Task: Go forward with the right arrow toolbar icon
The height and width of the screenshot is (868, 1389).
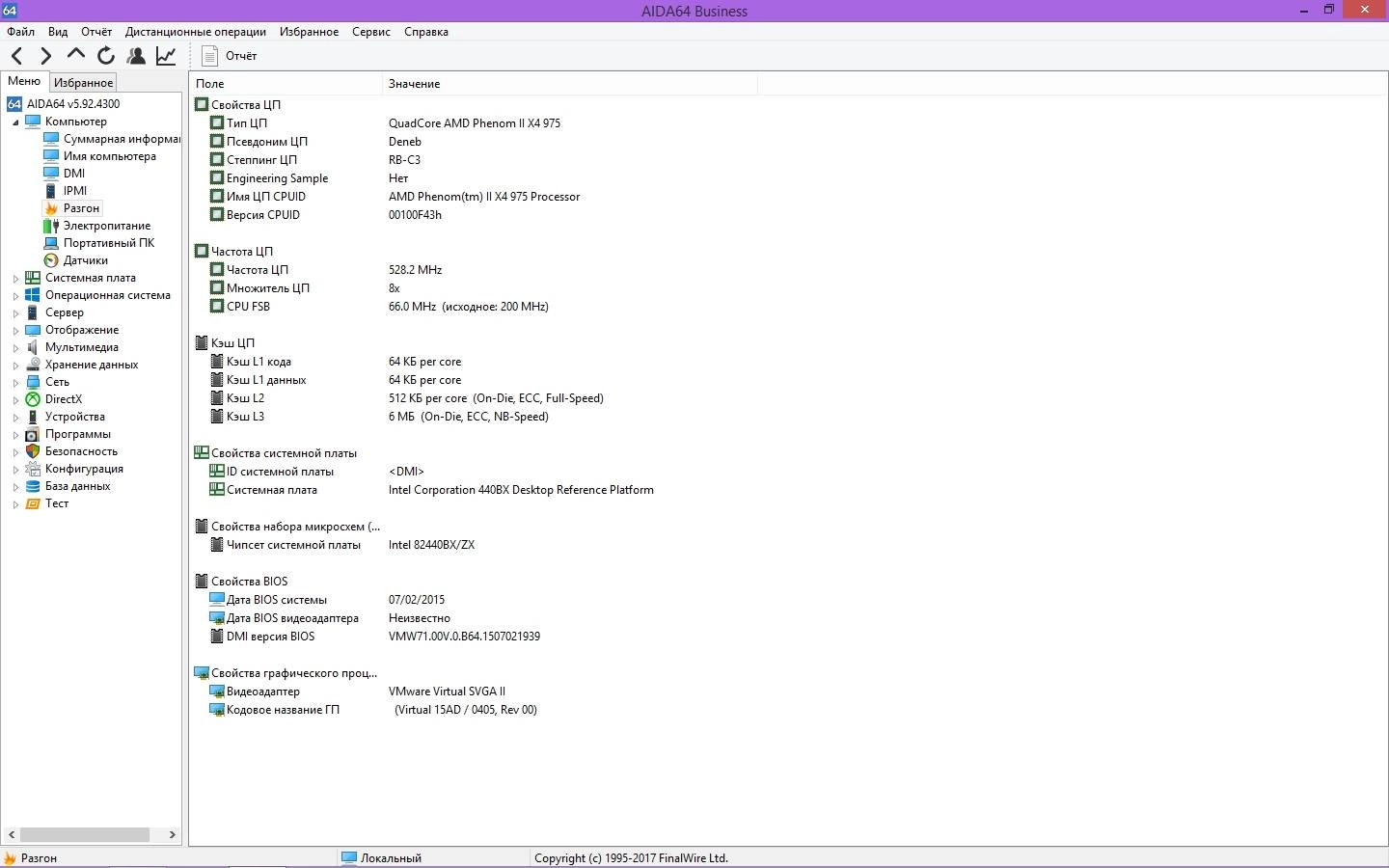Action: tap(45, 56)
